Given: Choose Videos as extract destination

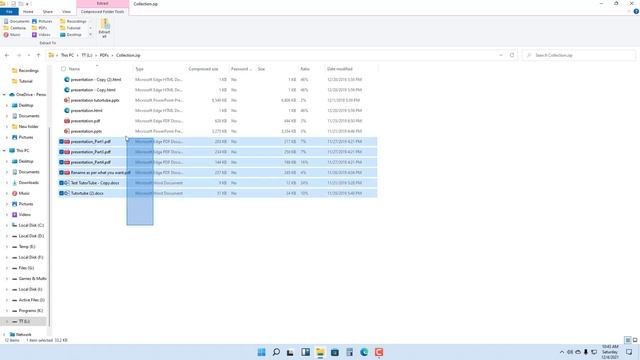Looking at the screenshot, I should point(41,35).
